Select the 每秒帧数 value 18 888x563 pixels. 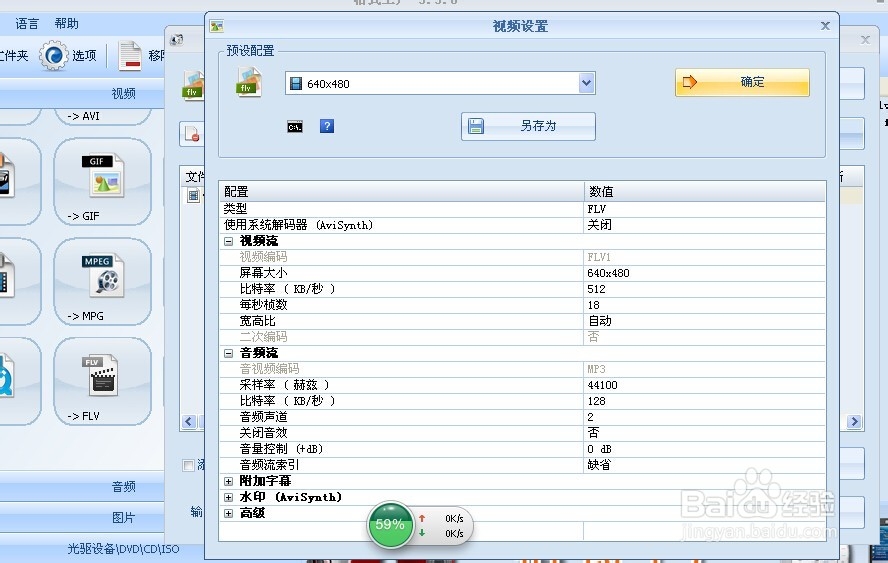[x=593, y=305]
